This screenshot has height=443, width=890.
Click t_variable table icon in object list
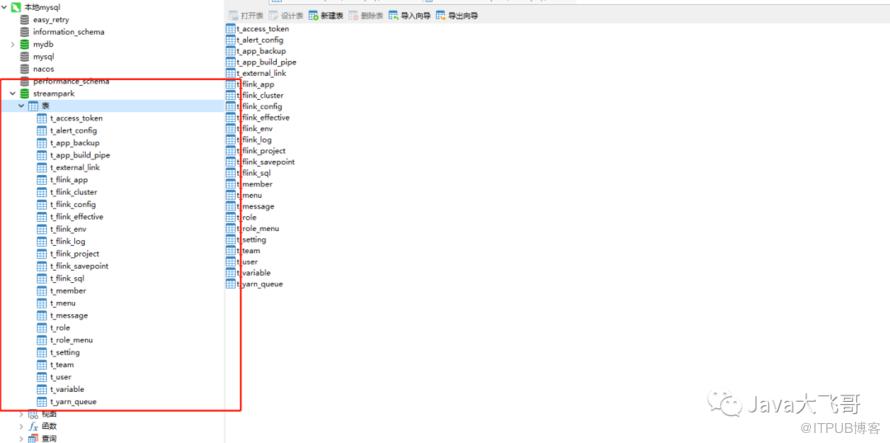click(230, 273)
